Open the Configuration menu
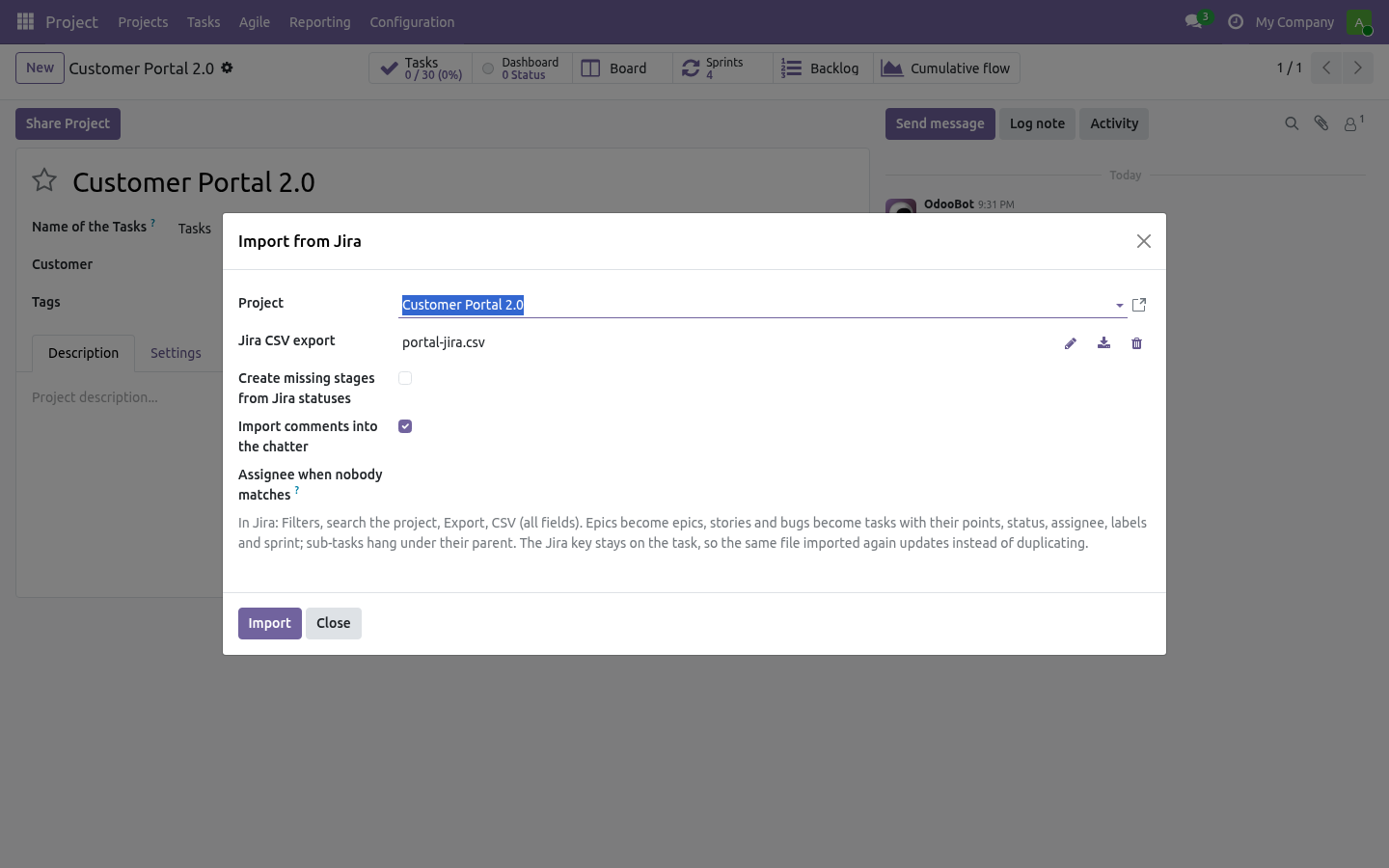Viewport: 1389px width, 868px height. (412, 21)
